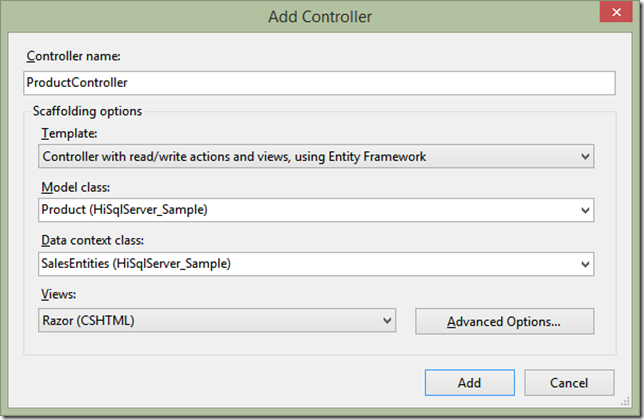The height and width of the screenshot is (420, 644).
Task: Click the Controller name label
Action: [x=74, y=56]
